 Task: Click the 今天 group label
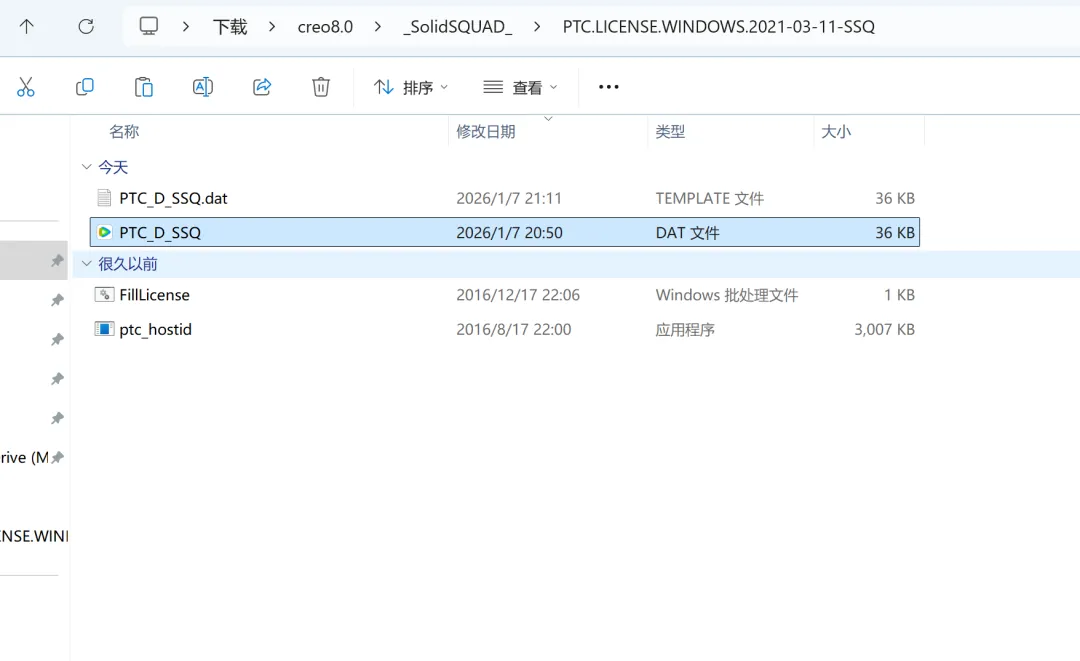[113, 167]
